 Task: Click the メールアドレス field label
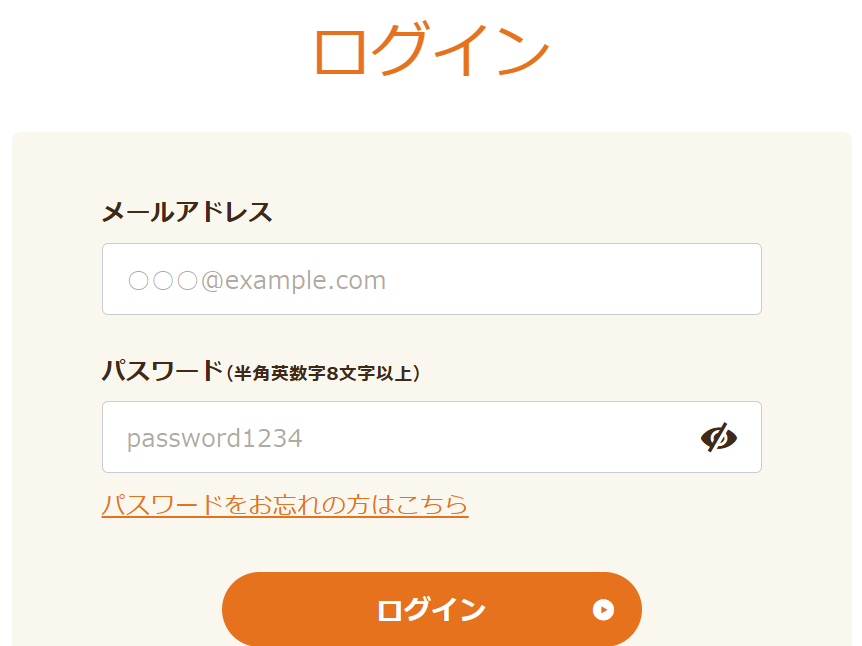tap(187, 212)
